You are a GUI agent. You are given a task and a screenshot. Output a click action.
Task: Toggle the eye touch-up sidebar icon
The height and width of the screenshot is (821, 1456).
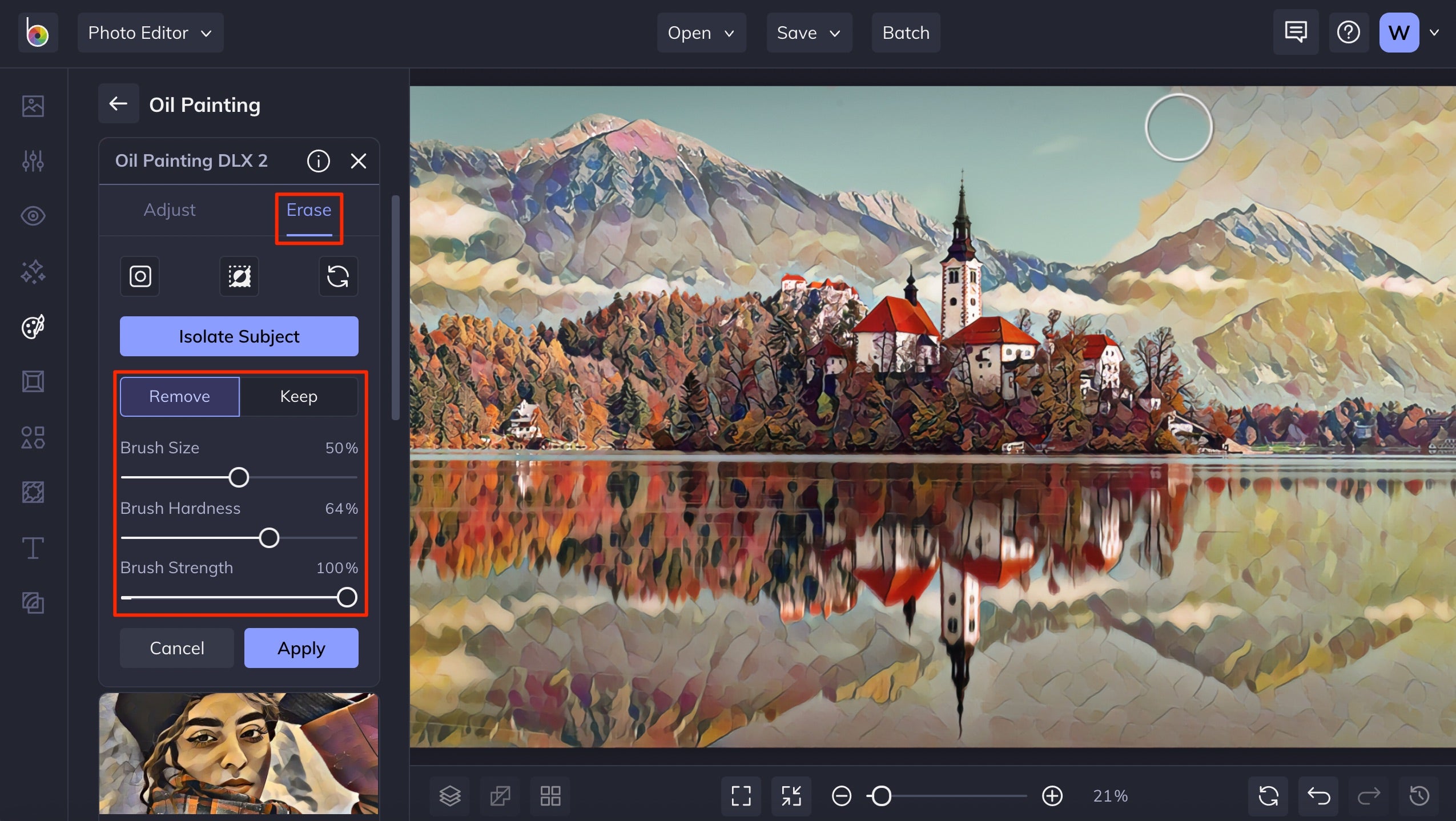tap(33, 216)
